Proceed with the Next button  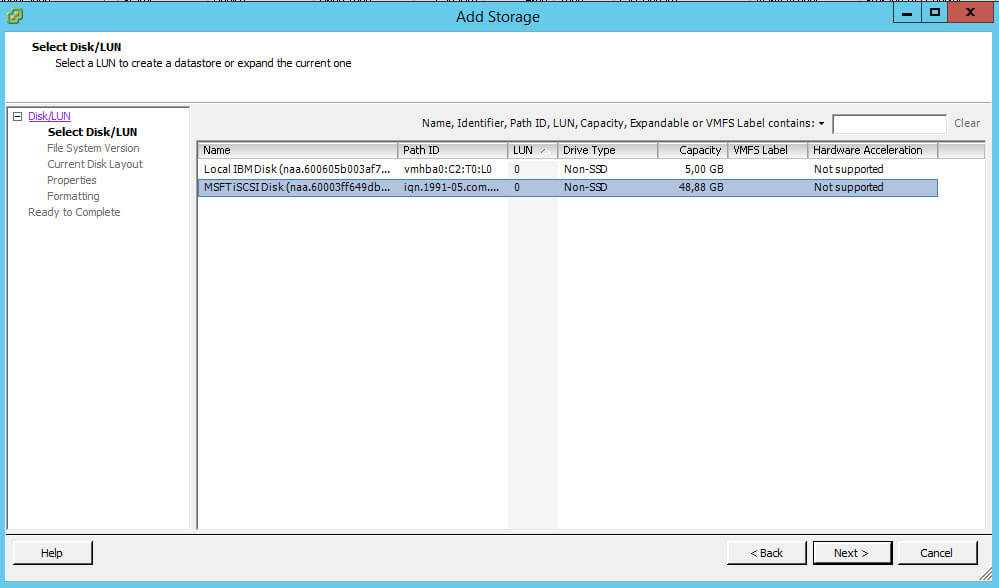tap(850, 553)
